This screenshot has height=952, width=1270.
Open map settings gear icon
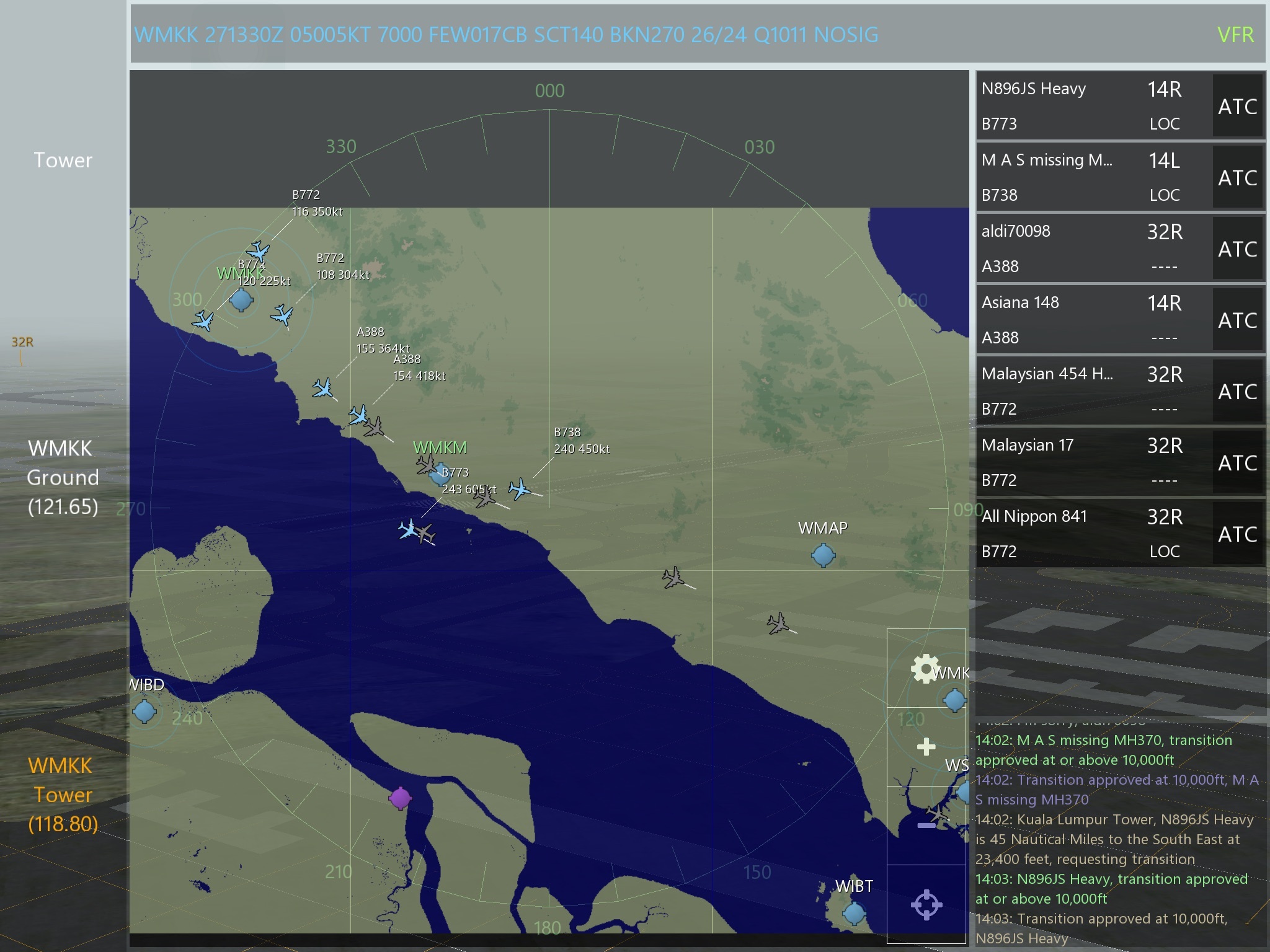point(925,669)
